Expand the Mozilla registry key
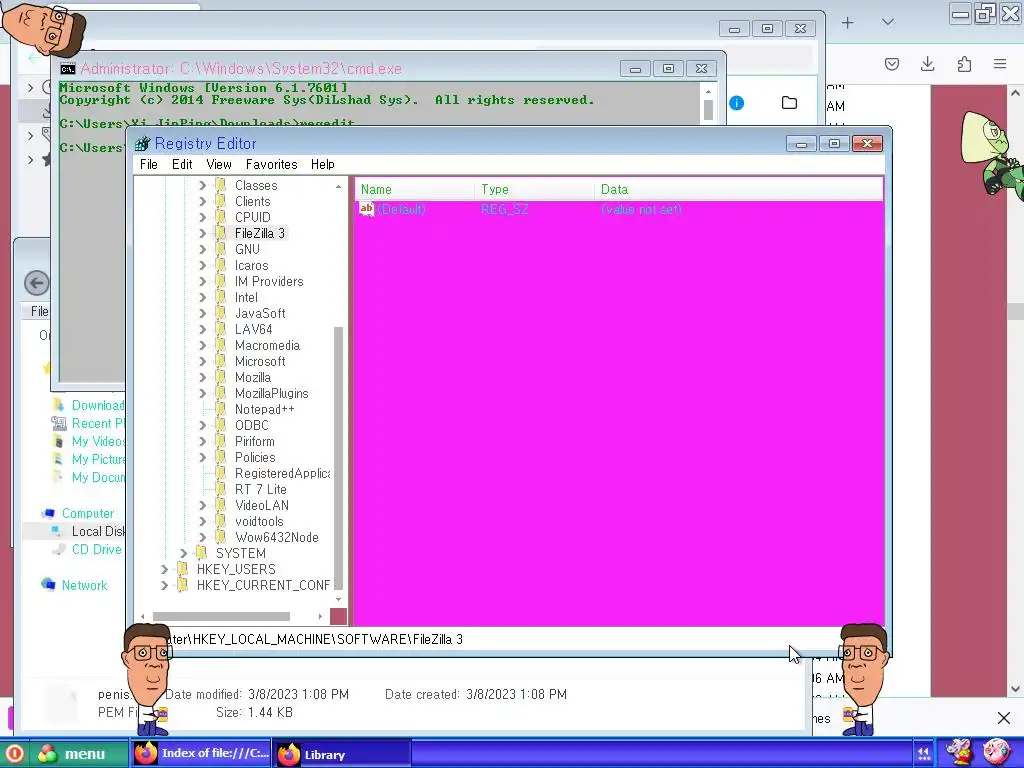Viewport: 1024px width, 768px height. pos(202,377)
